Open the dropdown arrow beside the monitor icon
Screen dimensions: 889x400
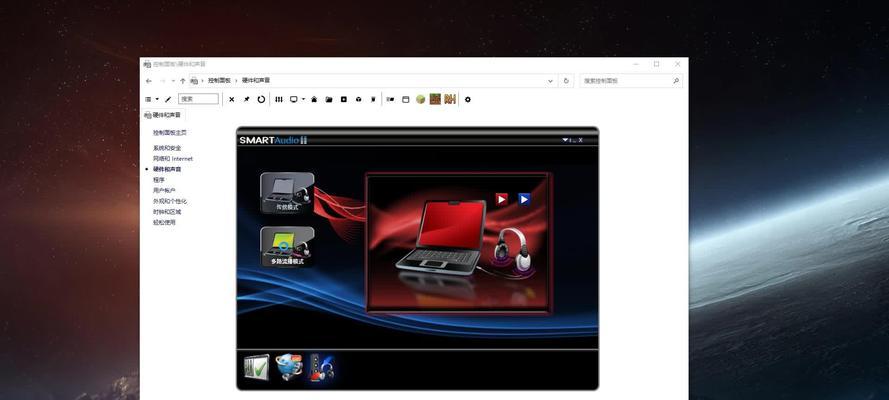click(303, 99)
